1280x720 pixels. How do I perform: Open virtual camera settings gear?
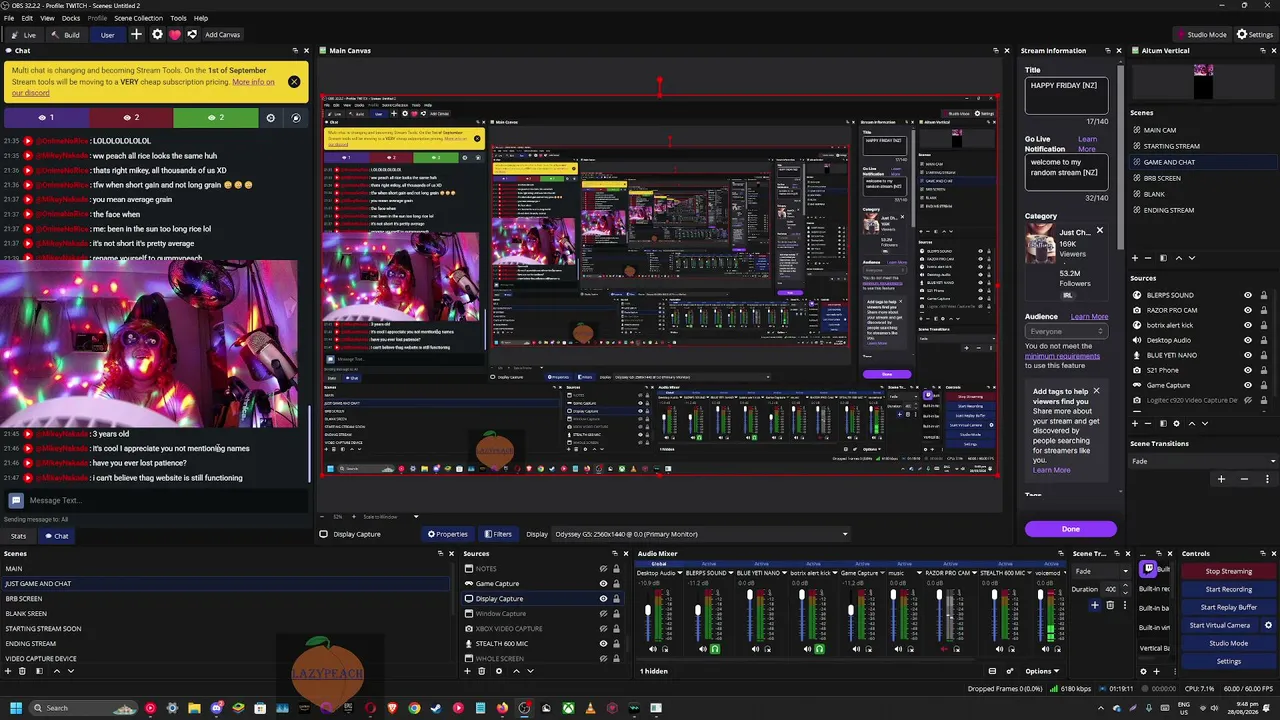pos(1268,625)
